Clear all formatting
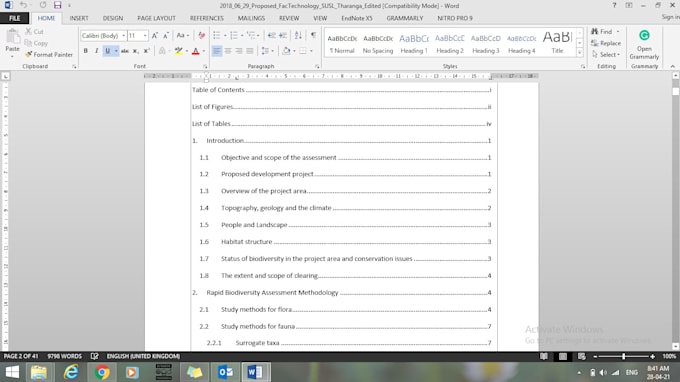Viewport: 680px width, 382px height. (x=202, y=35)
